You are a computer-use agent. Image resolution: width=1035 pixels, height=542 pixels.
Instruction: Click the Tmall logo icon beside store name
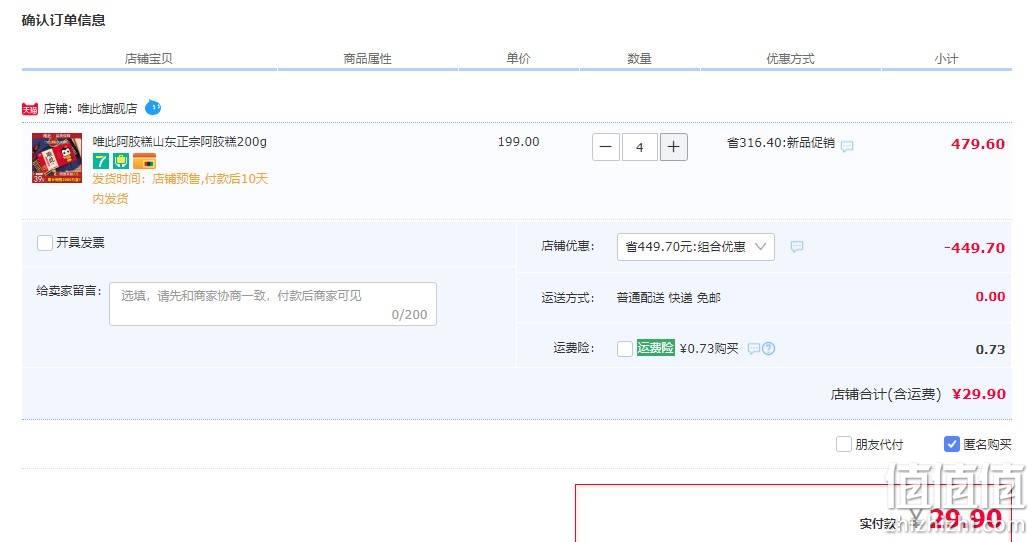(30, 109)
